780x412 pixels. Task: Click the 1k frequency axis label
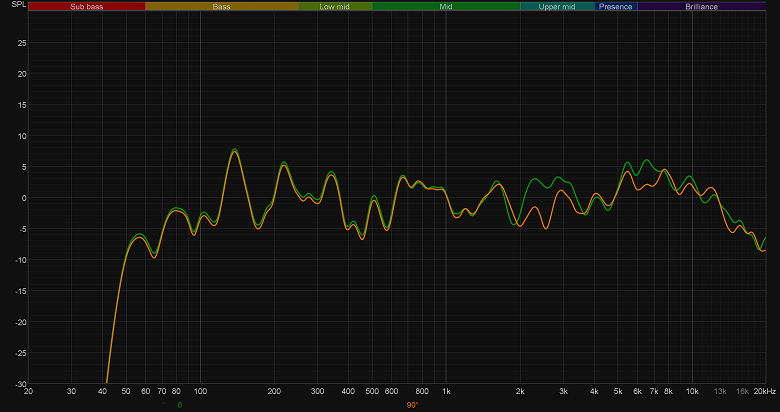pyautogui.click(x=446, y=392)
